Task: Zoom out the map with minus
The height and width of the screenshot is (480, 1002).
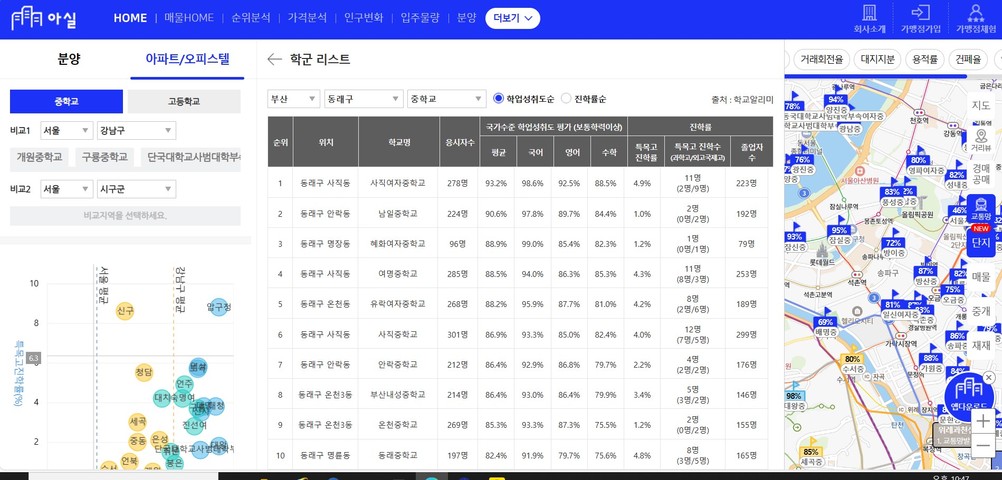Action: tap(983, 445)
